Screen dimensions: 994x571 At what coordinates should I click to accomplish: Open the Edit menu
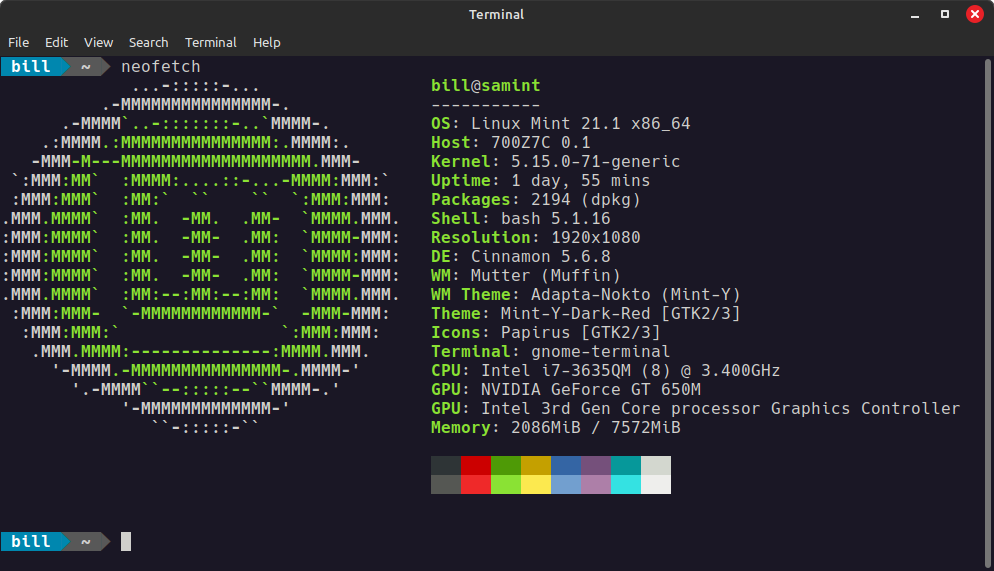[x=56, y=42]
